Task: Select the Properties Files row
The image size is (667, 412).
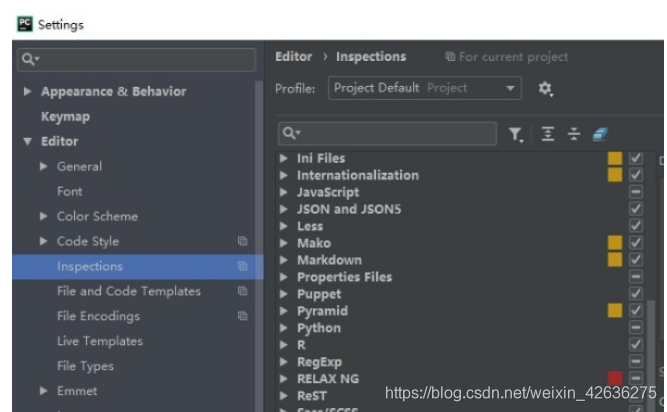Action: pyautogui.click(x=462, y=277)
